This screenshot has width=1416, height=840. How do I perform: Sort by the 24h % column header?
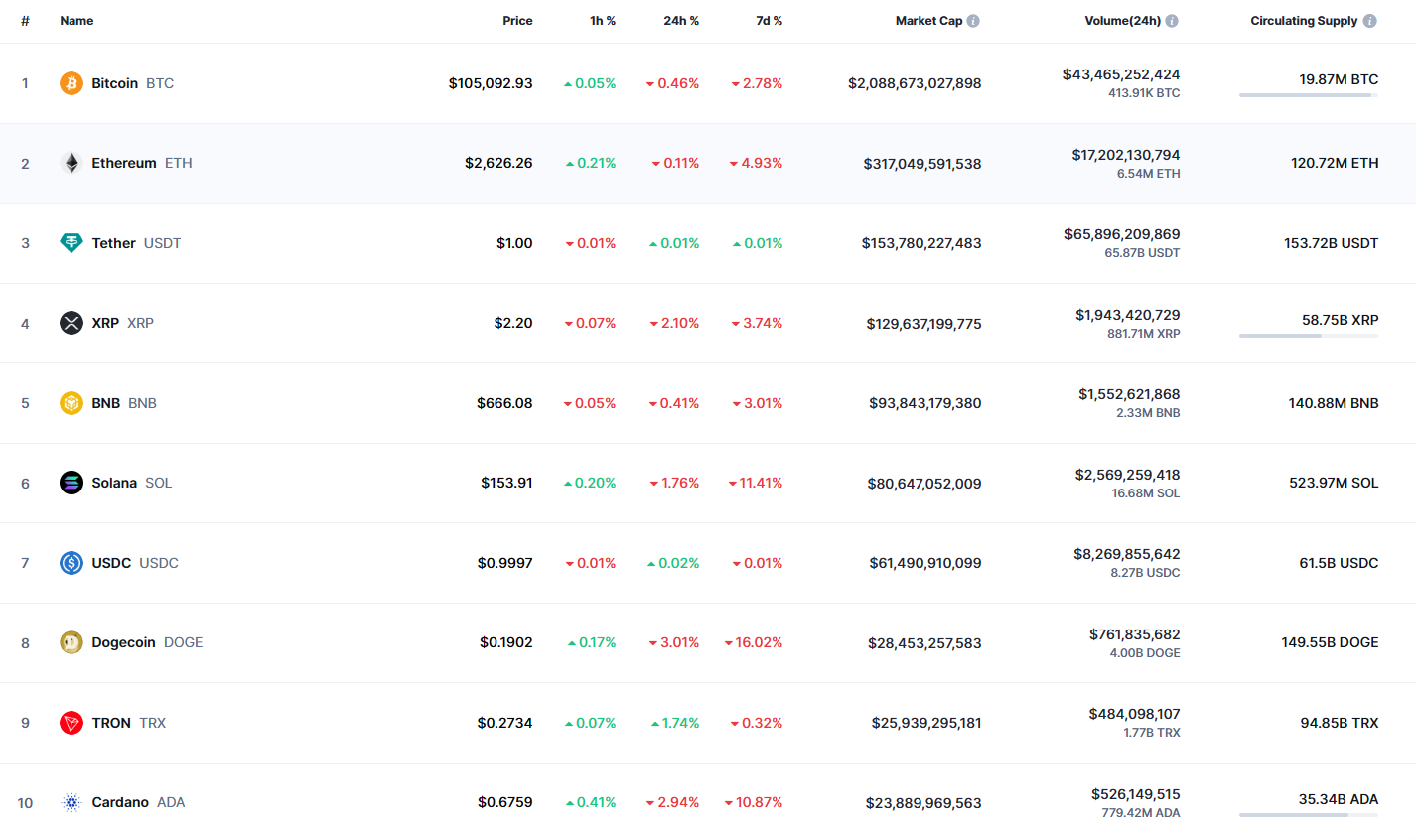point(681,21)
